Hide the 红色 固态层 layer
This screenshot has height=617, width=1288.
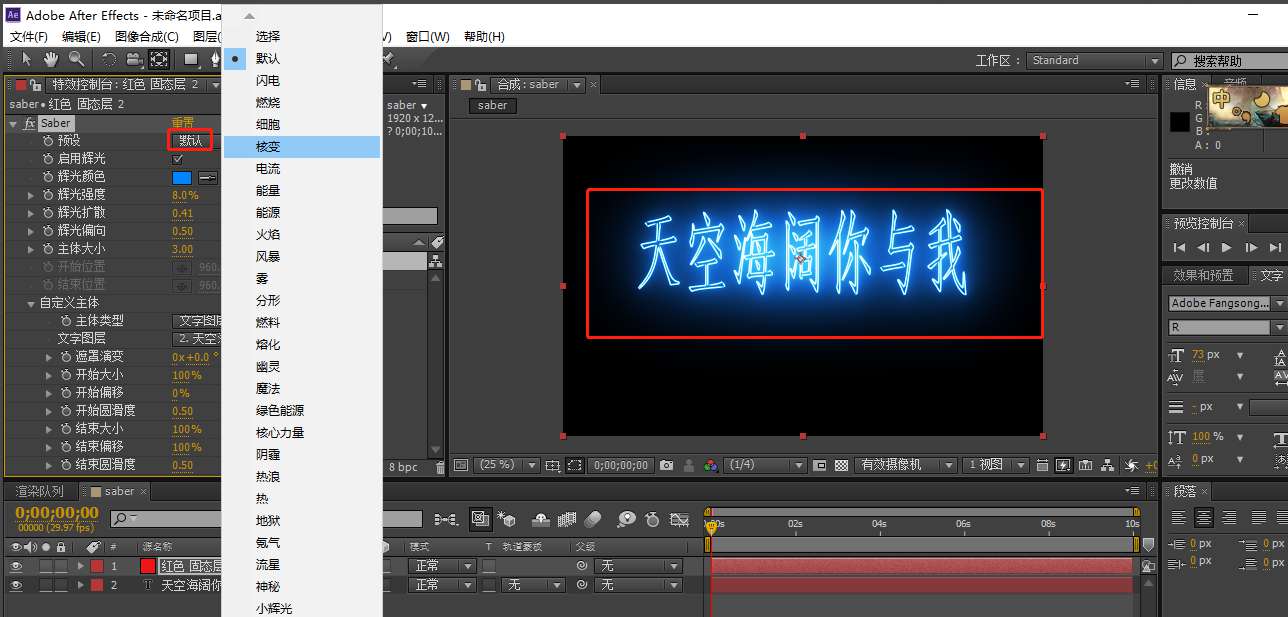point(14,565)
